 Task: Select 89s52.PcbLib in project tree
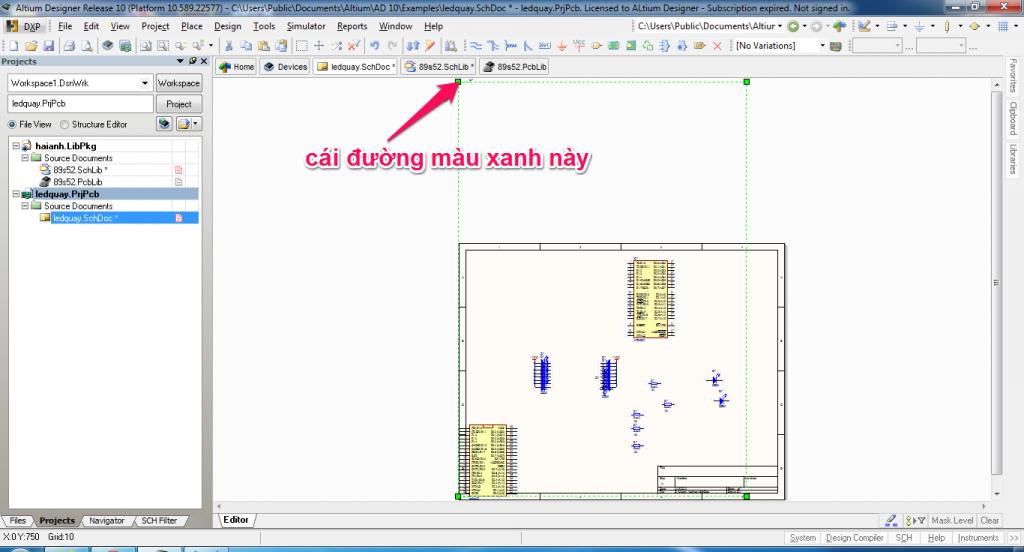[x=77, y=182]
